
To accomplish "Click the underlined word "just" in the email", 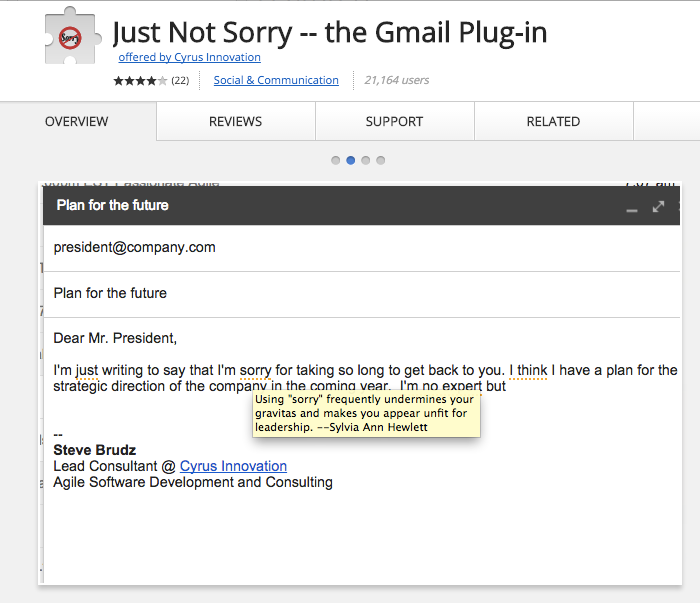I will [87, 370].
